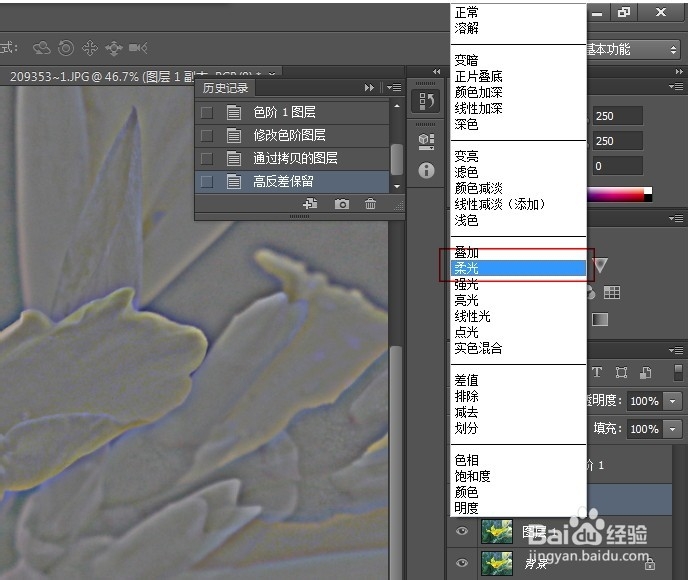Image resolution: width=688 pixels, height=580 pixels.
Task: Open History panel dock icon
Action: 426,101
